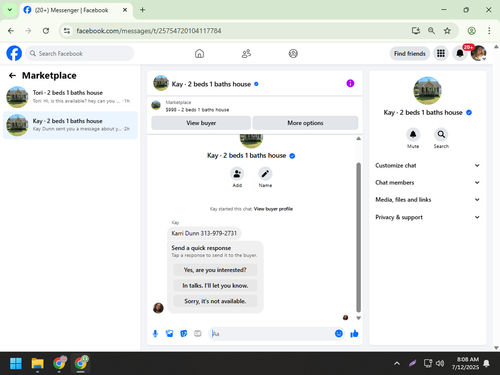The height and width of the screenshot is (375, 500).
Task: Open the Friends icon in top navigation
Action: [246, 53]
